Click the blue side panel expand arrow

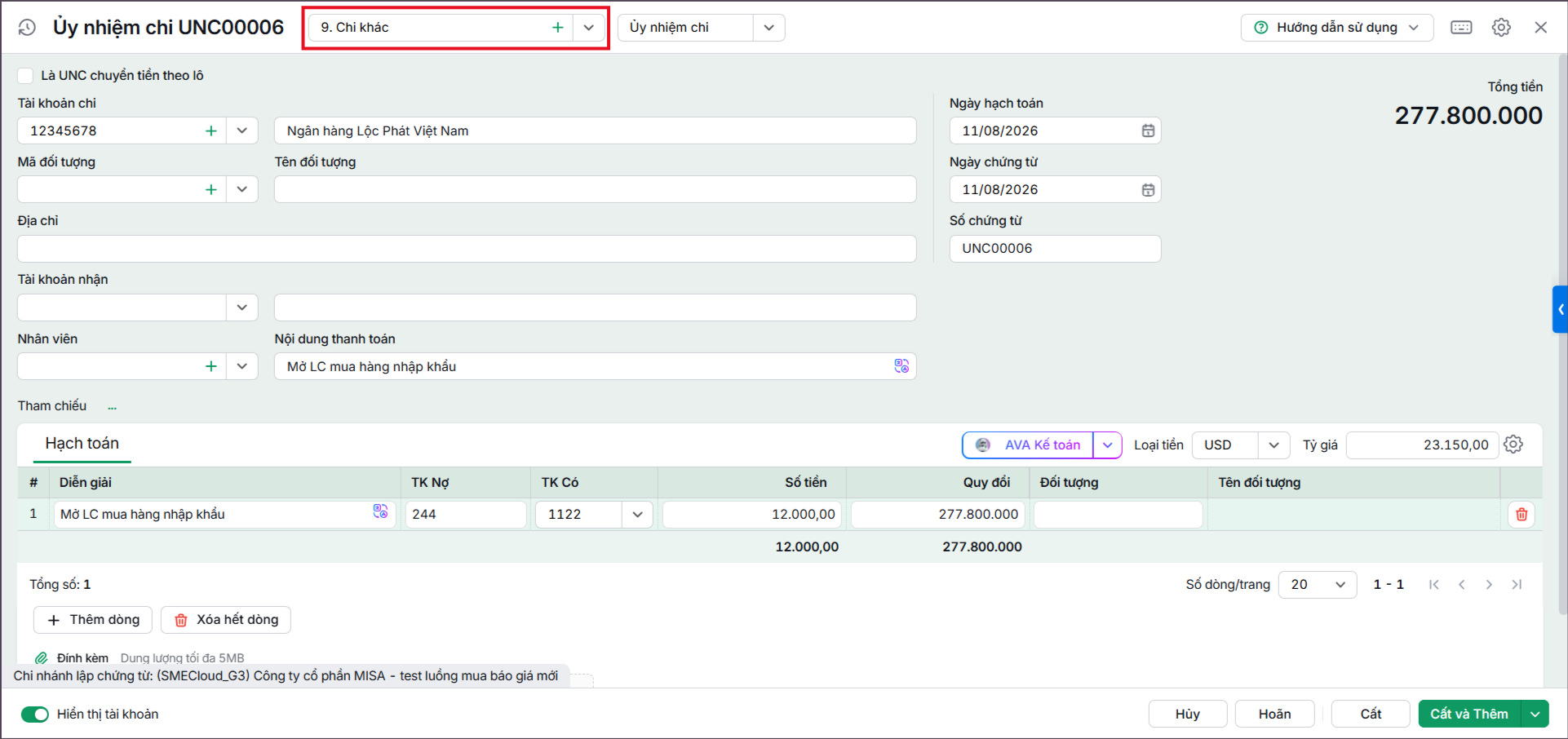pyautogui.click(x=1560, y=309)
